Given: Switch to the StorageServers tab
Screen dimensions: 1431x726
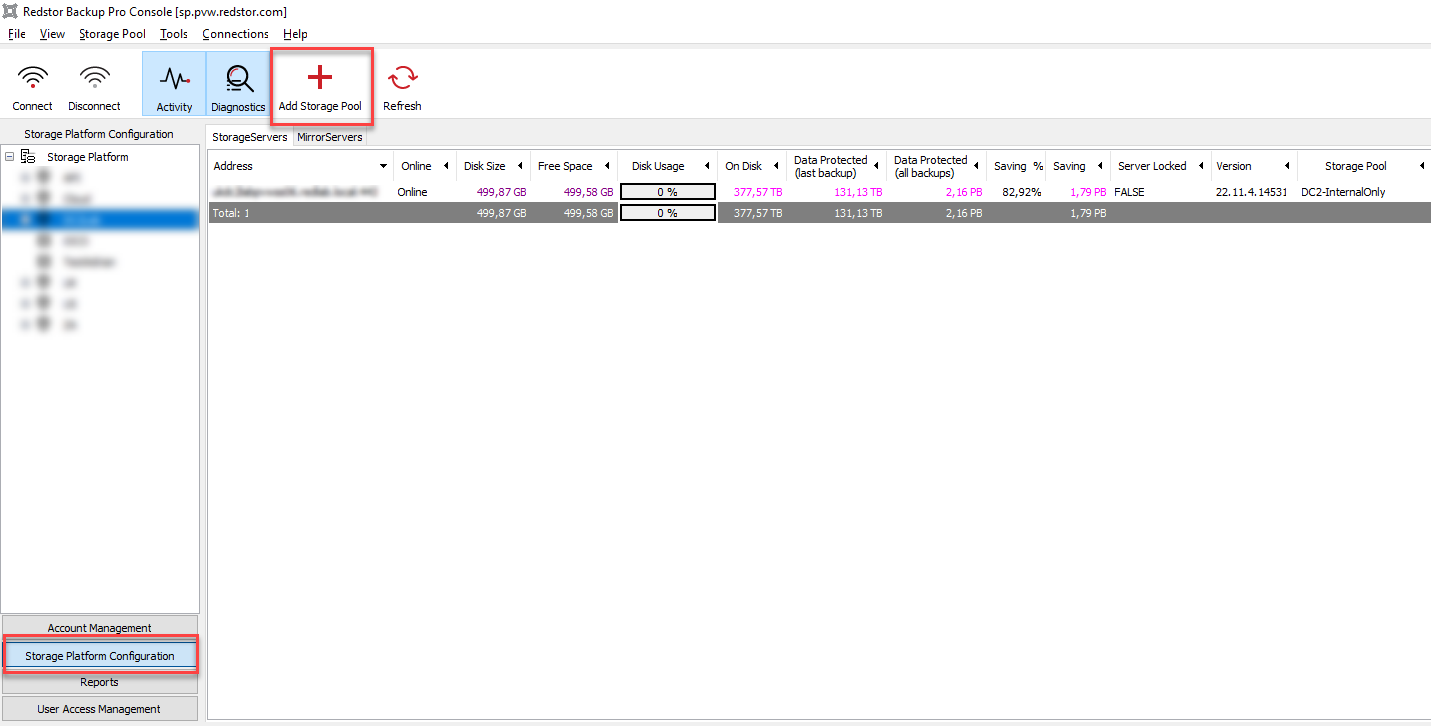Looking at the screenshot, I should pos(250,138).
